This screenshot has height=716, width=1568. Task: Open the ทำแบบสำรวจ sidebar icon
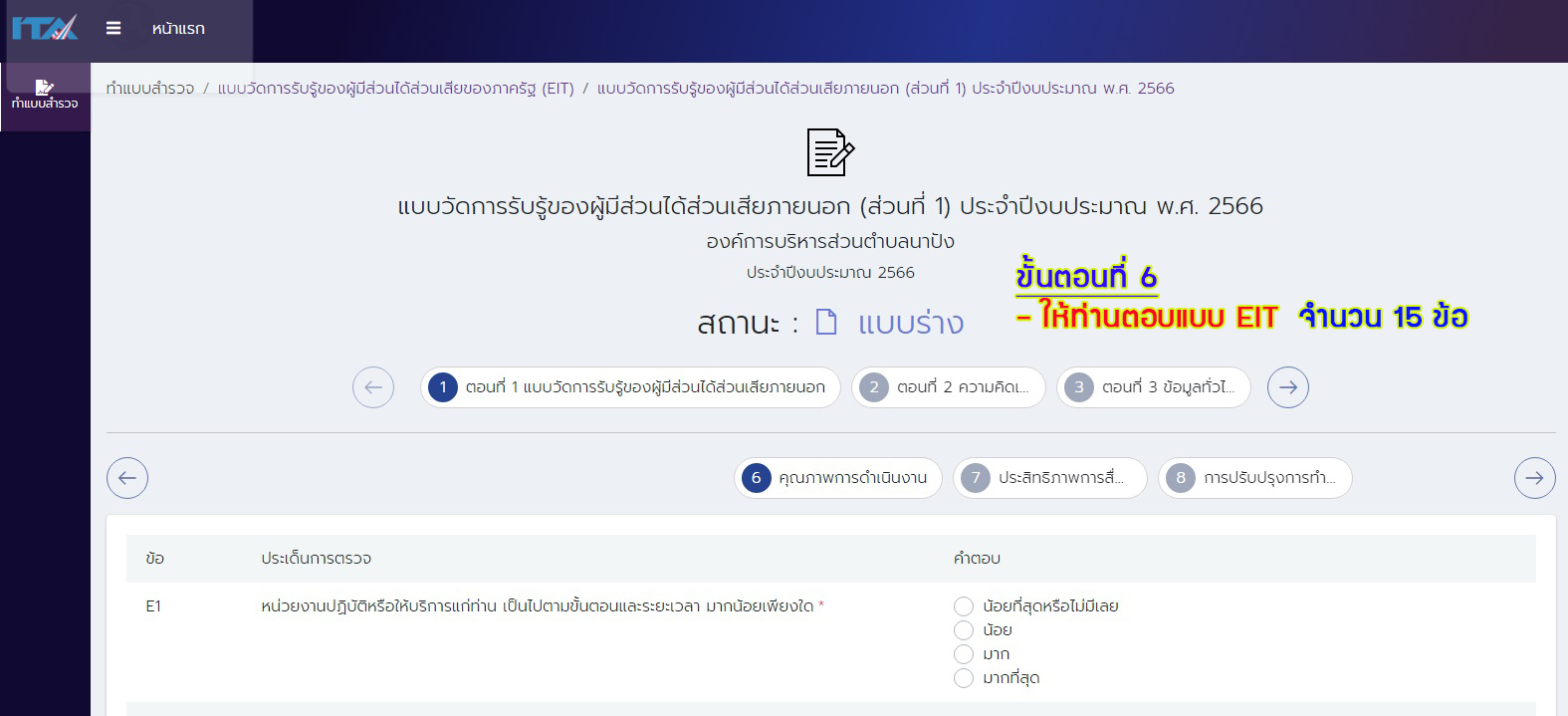tap(45, 95)
